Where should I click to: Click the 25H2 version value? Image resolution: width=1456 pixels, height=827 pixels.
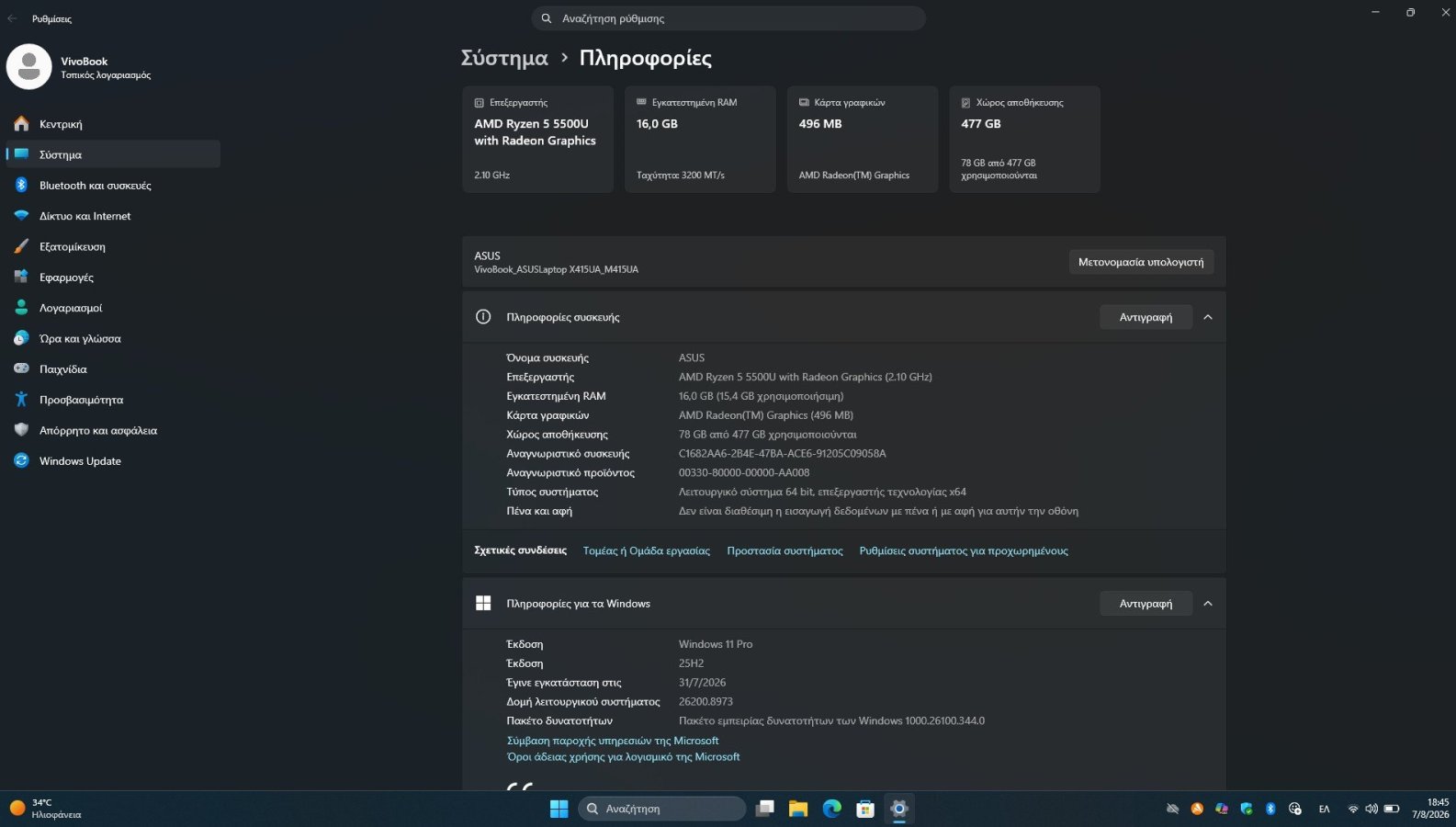(691, 663)
